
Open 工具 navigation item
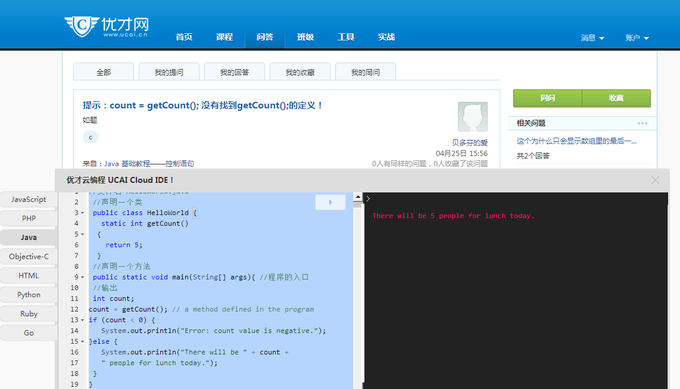click(x=346, y=37)
